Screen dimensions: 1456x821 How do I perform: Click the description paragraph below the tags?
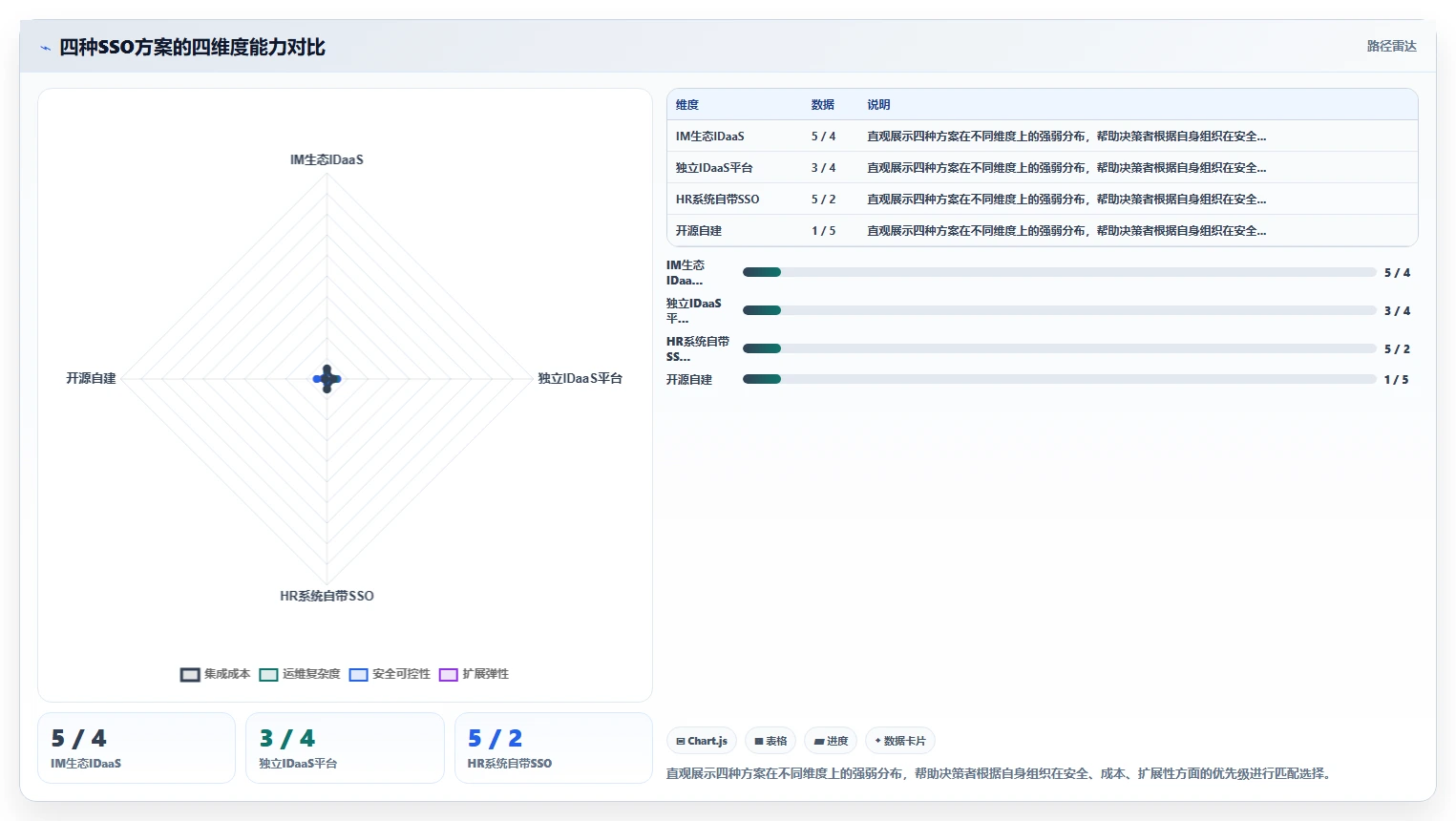tap(999, 773)
